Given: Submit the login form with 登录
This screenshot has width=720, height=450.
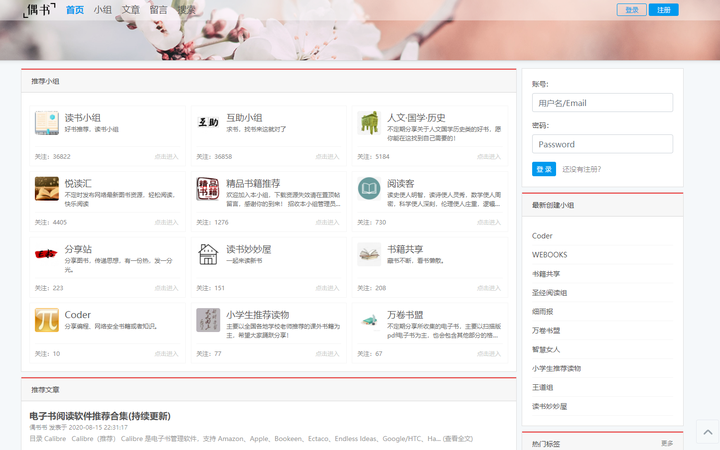Looking at the screenshot, I should pyautogui.click(x=544, y=169).
